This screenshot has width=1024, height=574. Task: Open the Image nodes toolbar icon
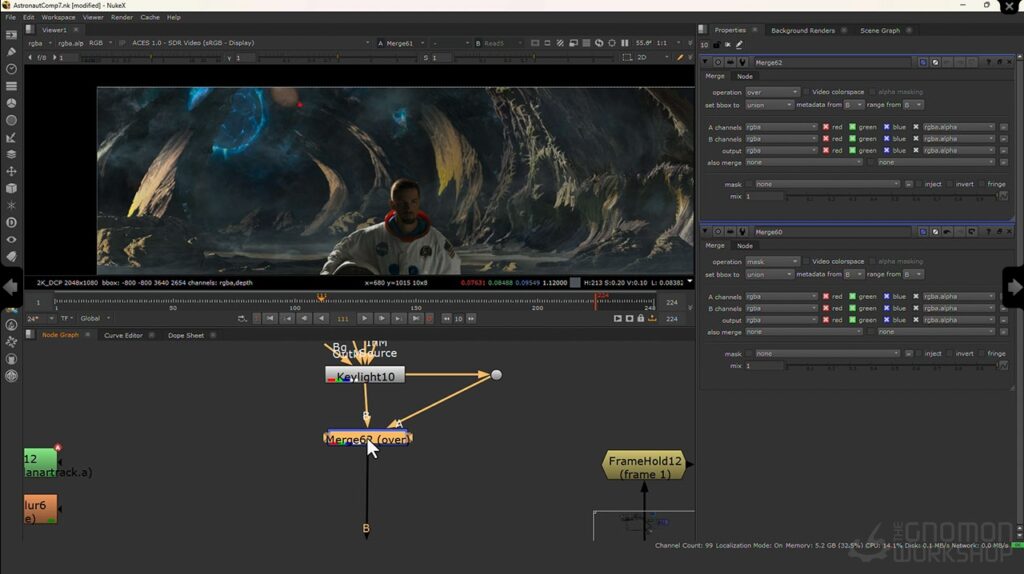point(11,35)
